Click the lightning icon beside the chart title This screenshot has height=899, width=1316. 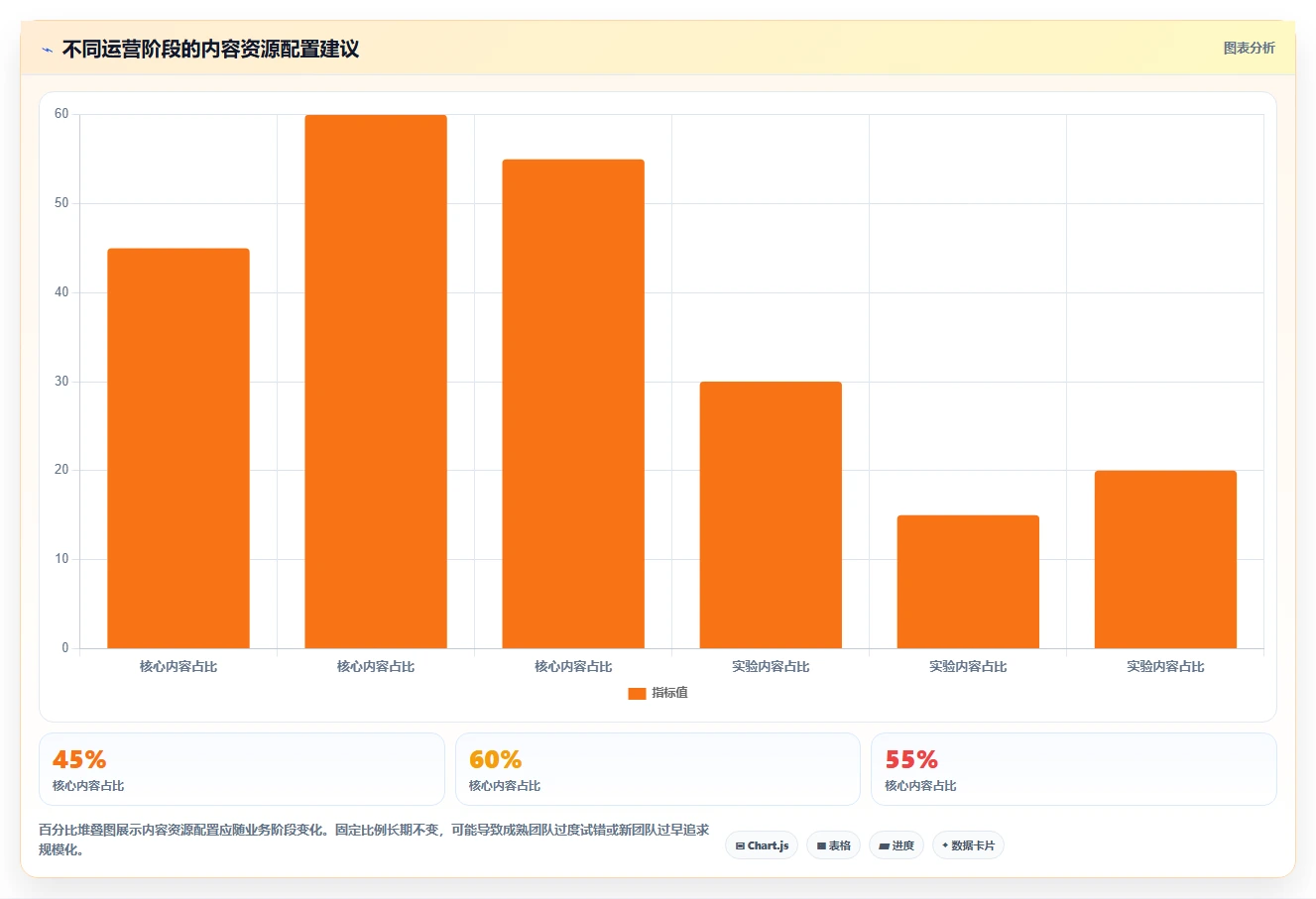tap(47, 50)
